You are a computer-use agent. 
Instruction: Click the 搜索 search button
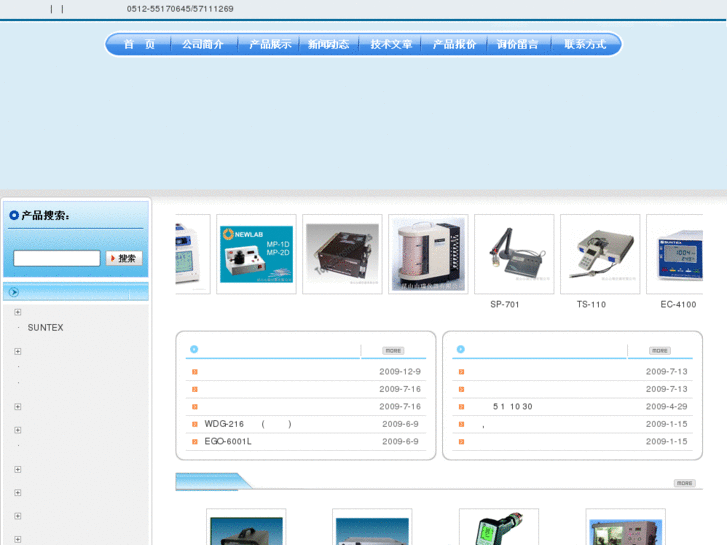(x=124, y=258)
